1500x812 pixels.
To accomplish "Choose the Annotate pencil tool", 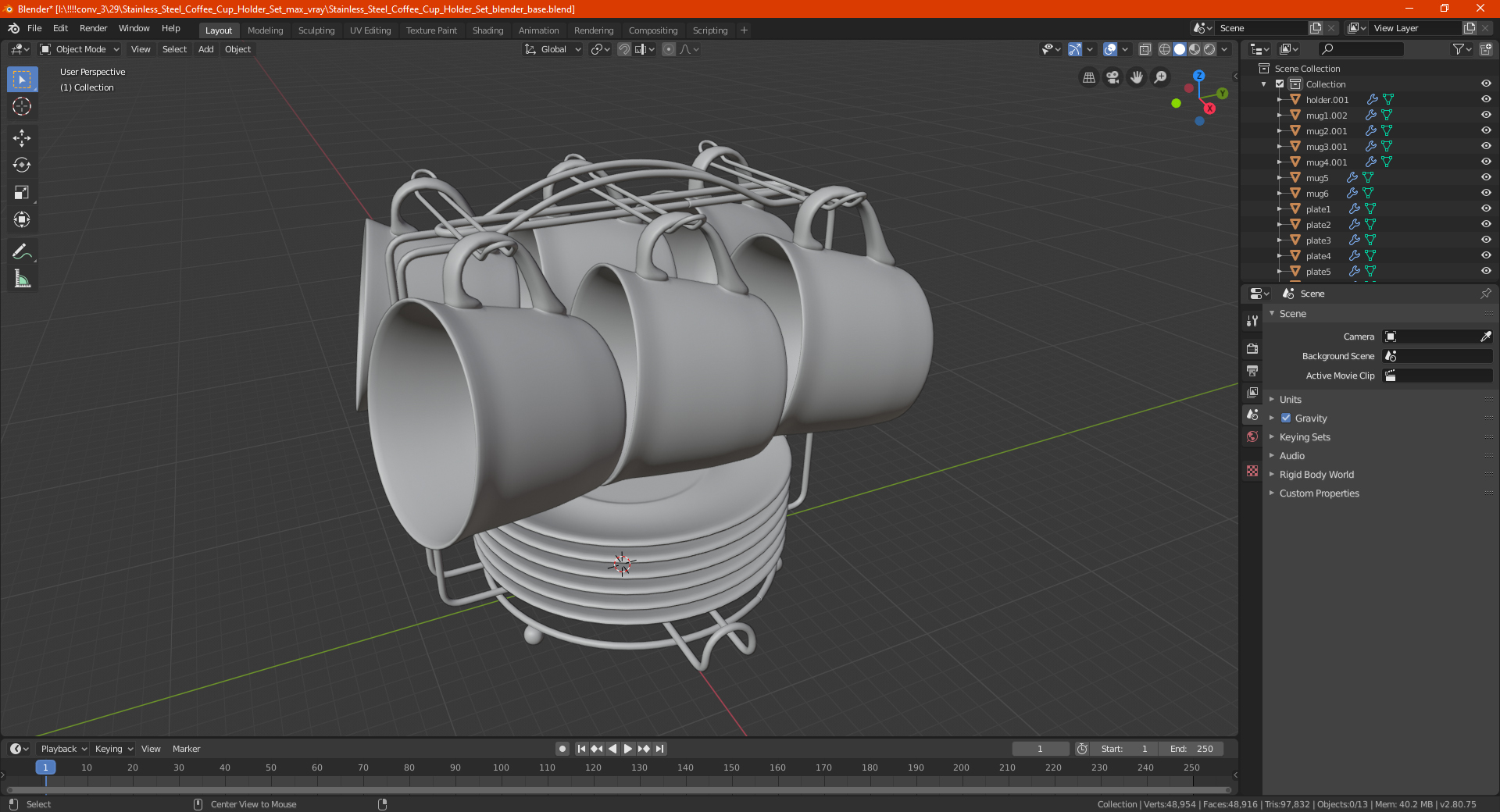I will tap(22, 251).
